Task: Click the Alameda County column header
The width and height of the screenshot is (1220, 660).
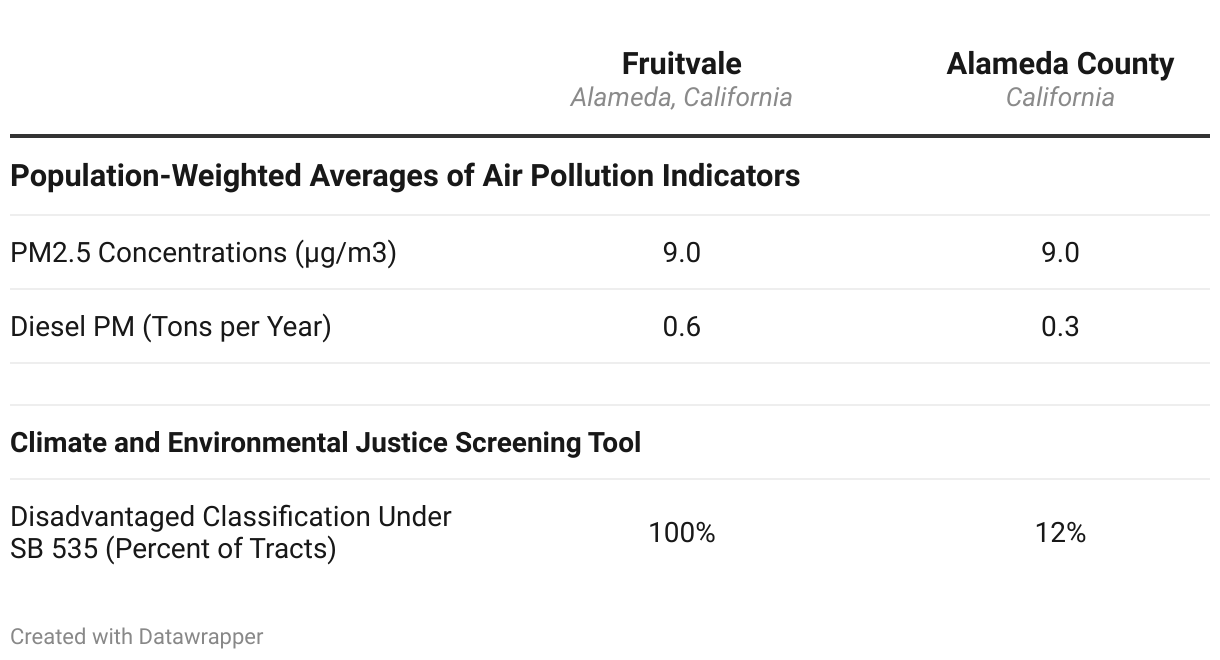Action: [1060, 64]
